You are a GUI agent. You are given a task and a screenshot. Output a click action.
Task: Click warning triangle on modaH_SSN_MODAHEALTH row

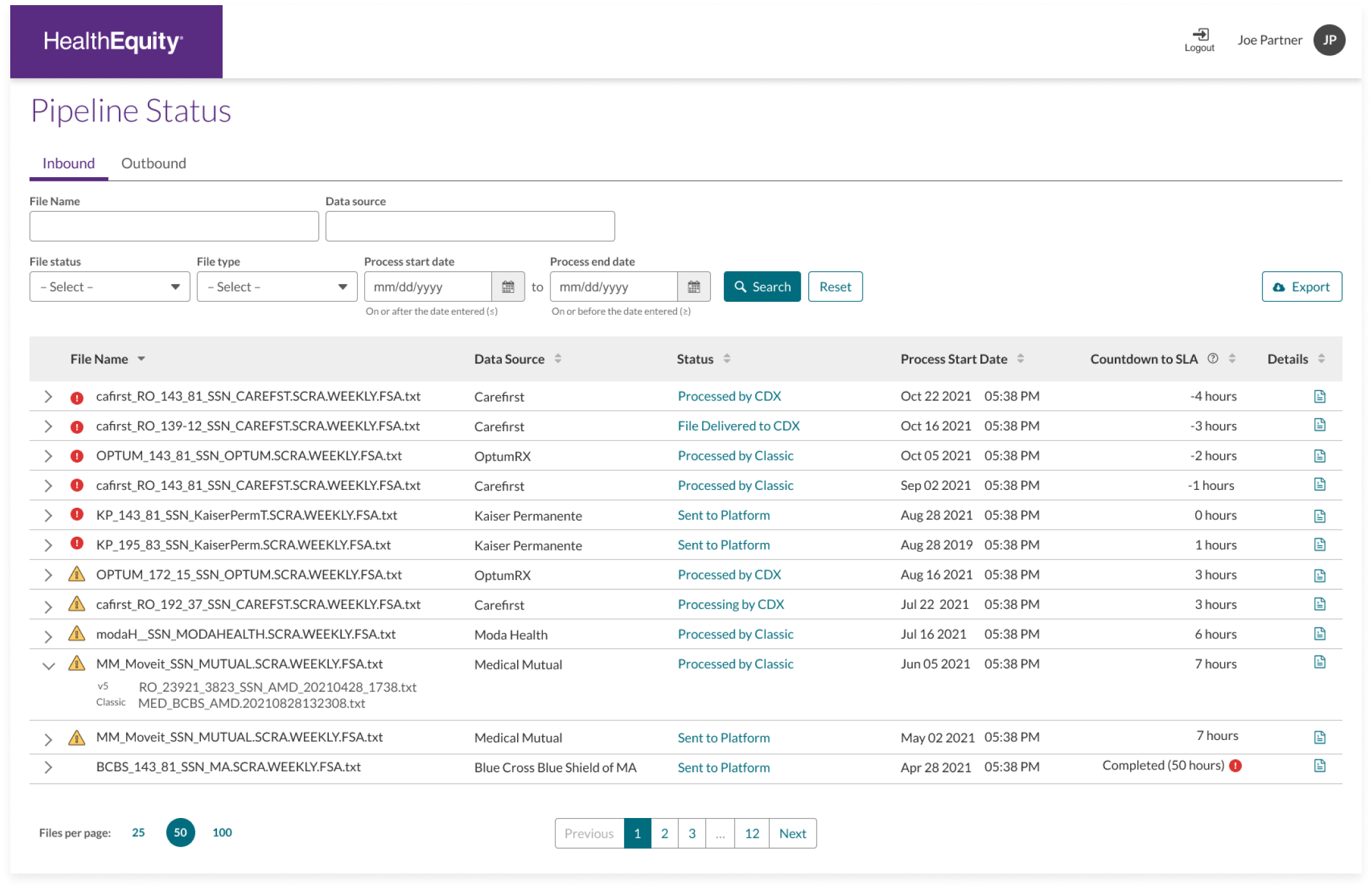77,633
